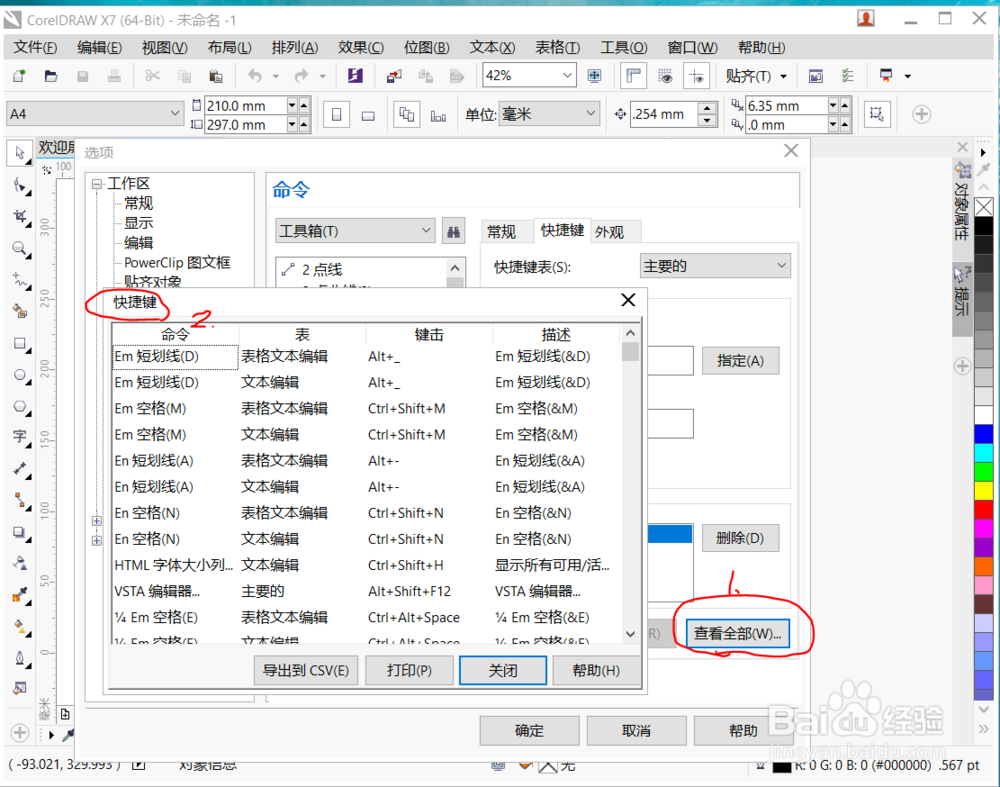Select the PowerClip 图文框 tree item
This screenshot has height=787, width=1000.
coord(177,263)
